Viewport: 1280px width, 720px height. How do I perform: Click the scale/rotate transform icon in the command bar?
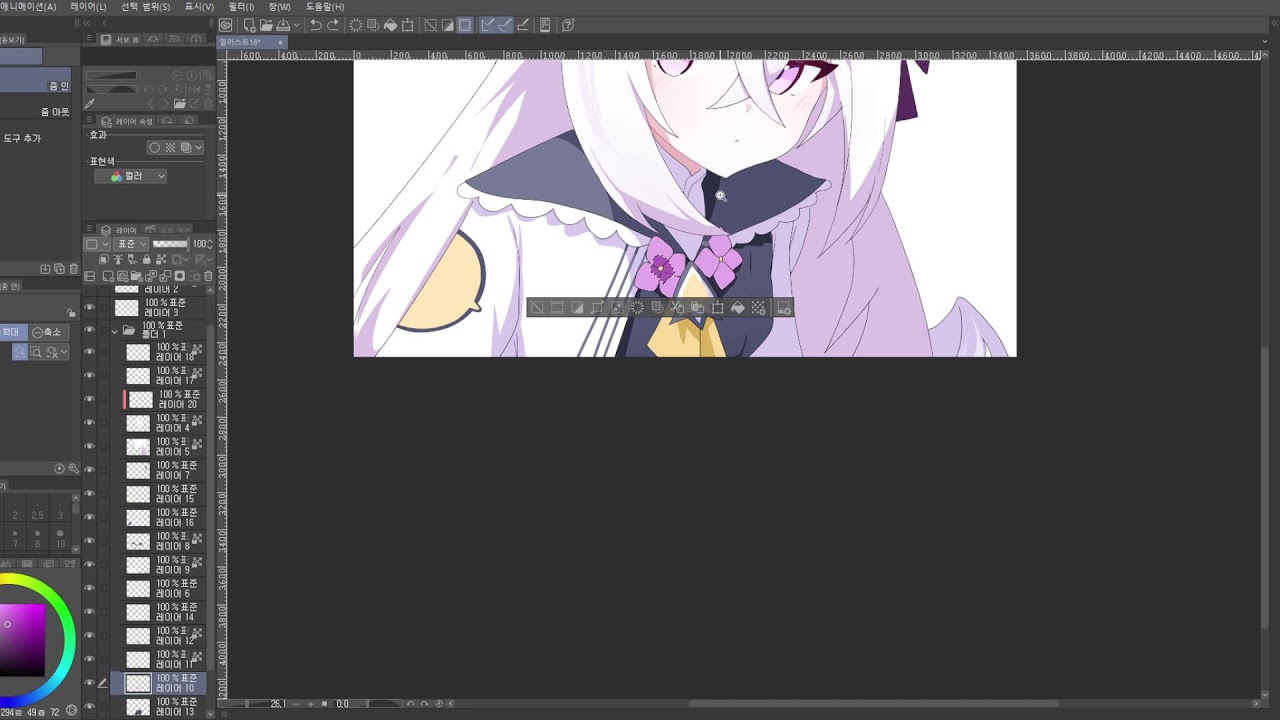click(407, 25)
